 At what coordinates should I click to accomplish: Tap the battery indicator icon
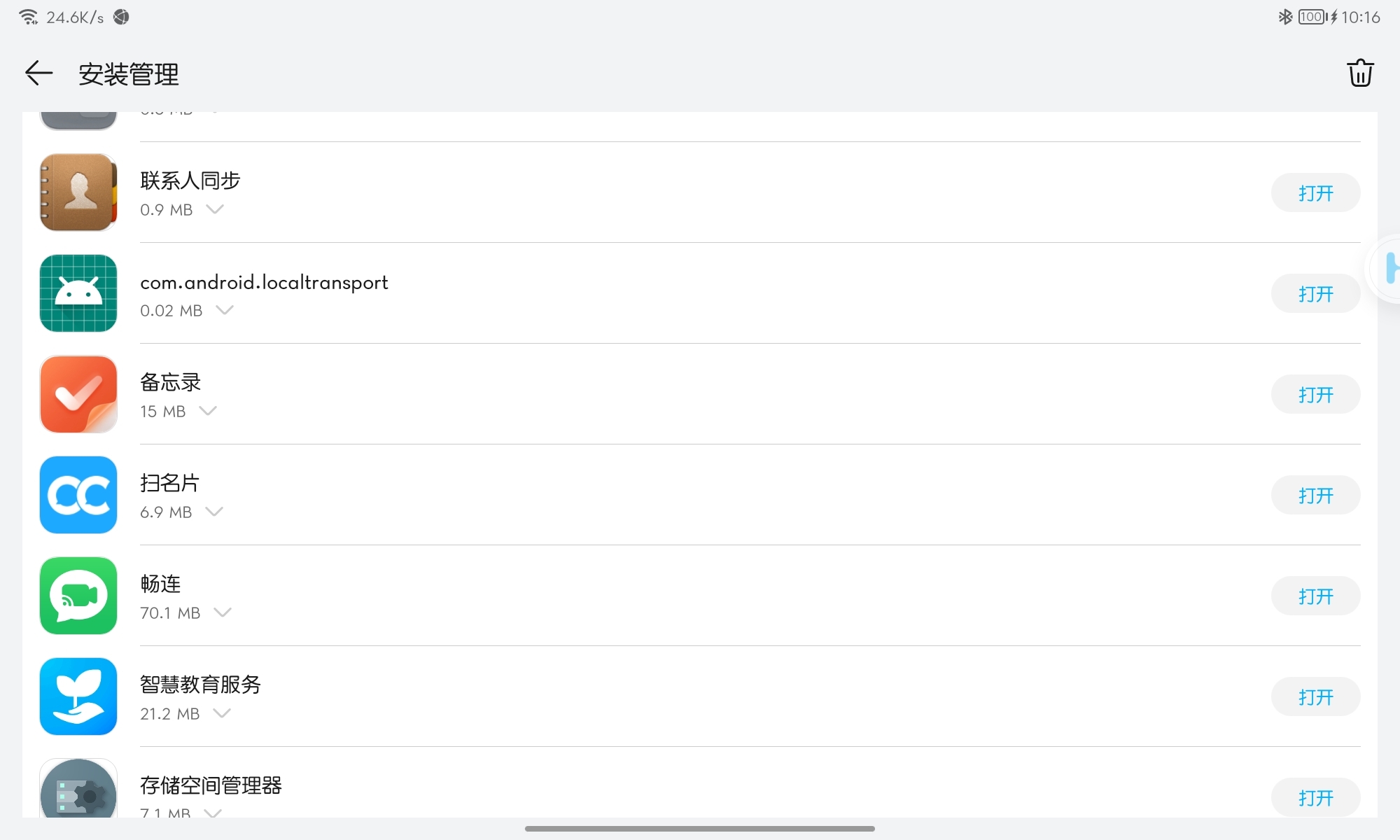click(1312, 17)
